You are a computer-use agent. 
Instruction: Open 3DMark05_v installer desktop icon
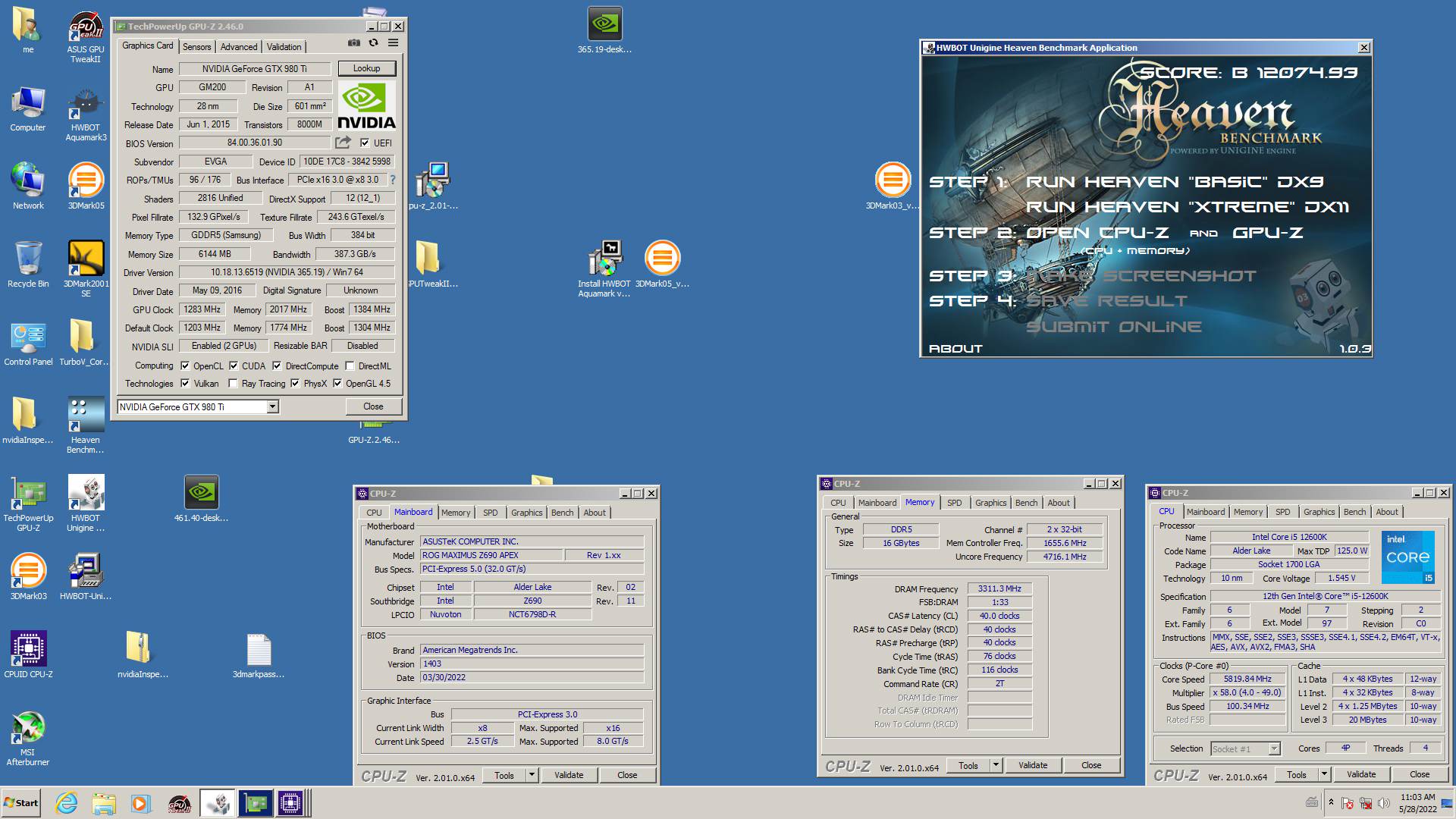pyautogui.click(x=662, y=264)
